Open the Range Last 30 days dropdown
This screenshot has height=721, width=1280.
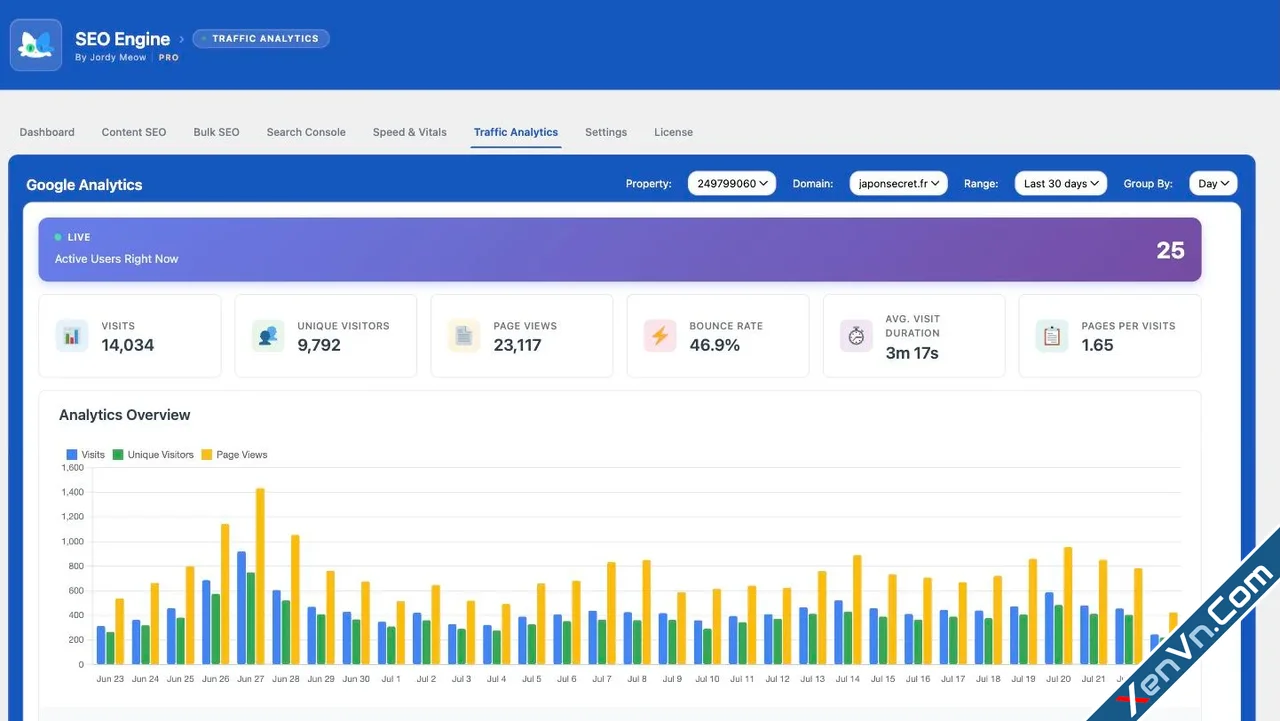(1061, 184)
